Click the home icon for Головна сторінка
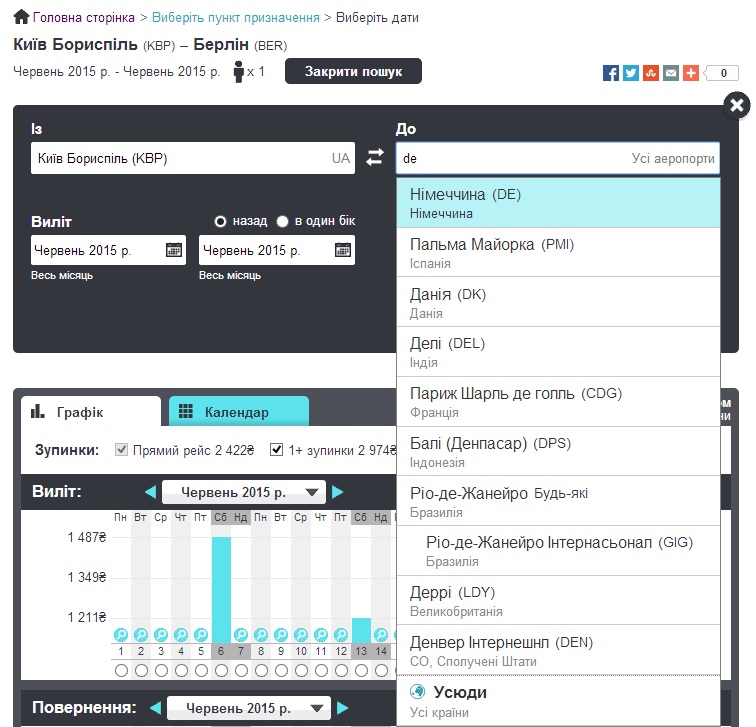Viewport: 756px width, 727px height. click(21, 18)
